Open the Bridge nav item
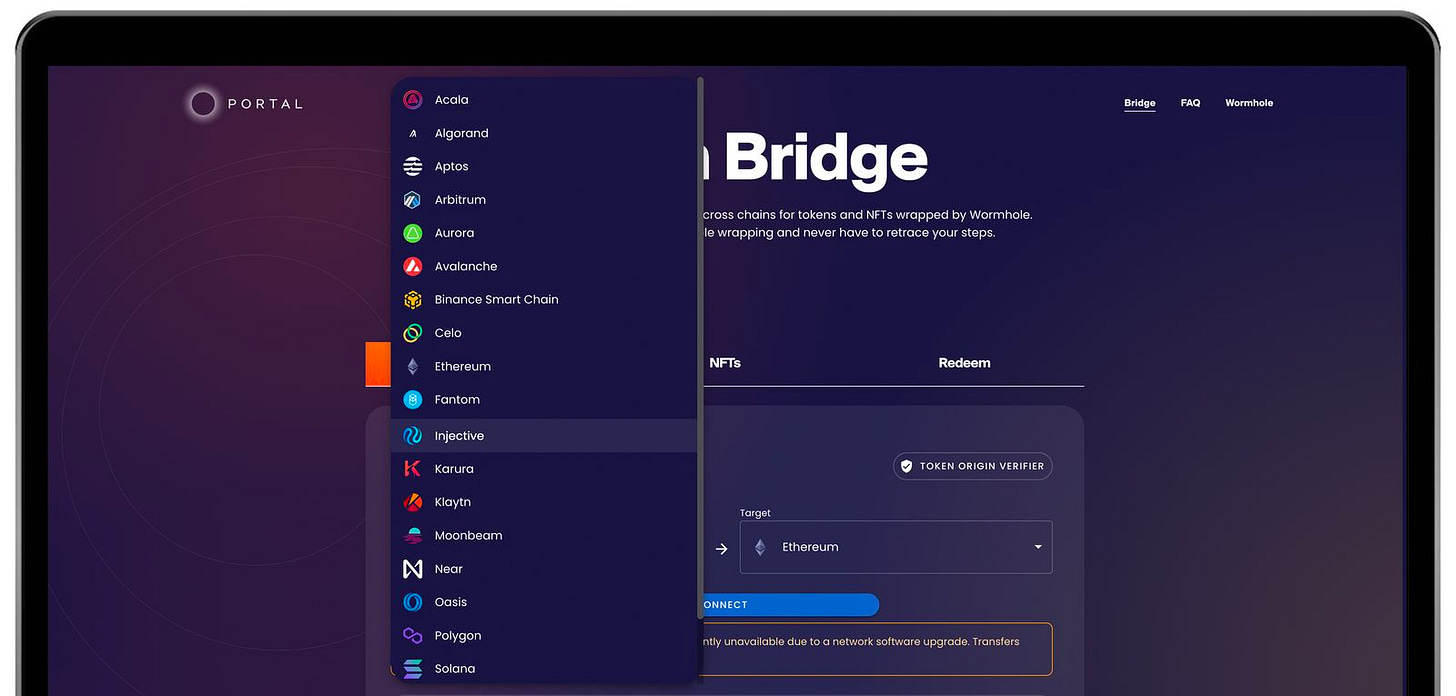This screenshot has width=1456, height=696. (1139, 103)
